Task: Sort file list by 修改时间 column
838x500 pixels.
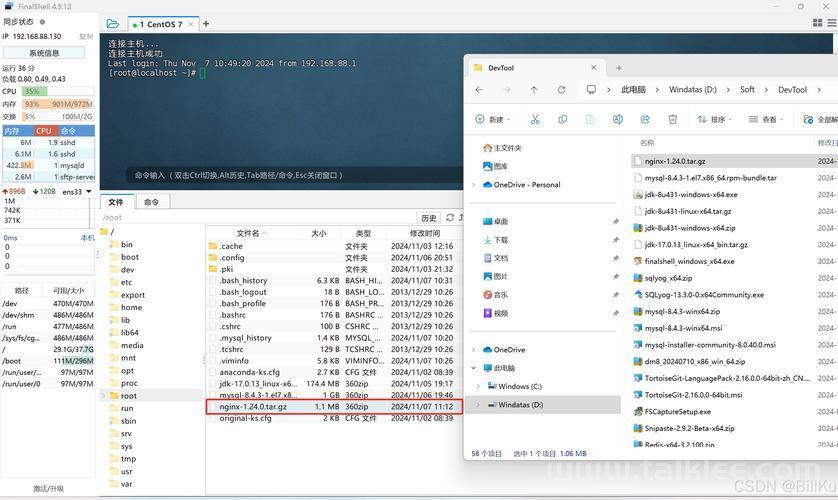Action: [425, 233]
